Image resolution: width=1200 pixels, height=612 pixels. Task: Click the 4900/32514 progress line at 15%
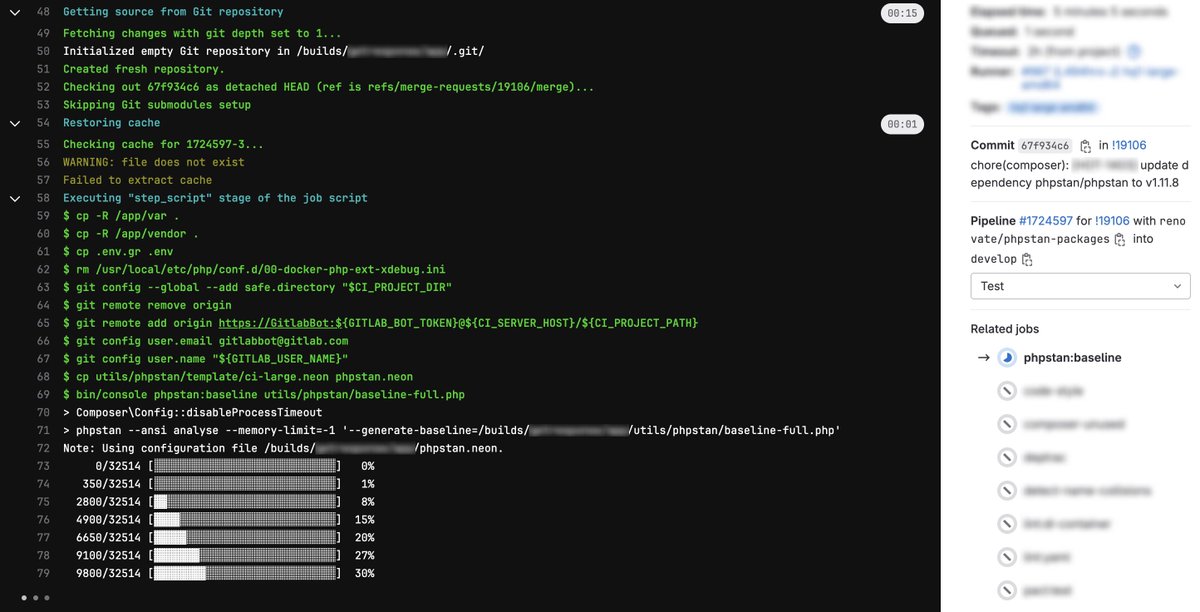coord(225,520)
